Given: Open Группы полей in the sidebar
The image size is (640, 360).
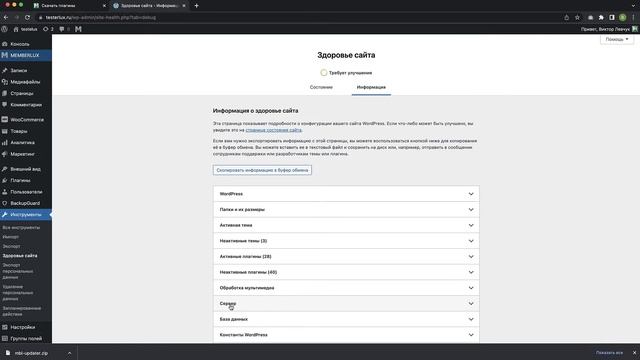Looking at the screenshot, I should tap(26, 338).
